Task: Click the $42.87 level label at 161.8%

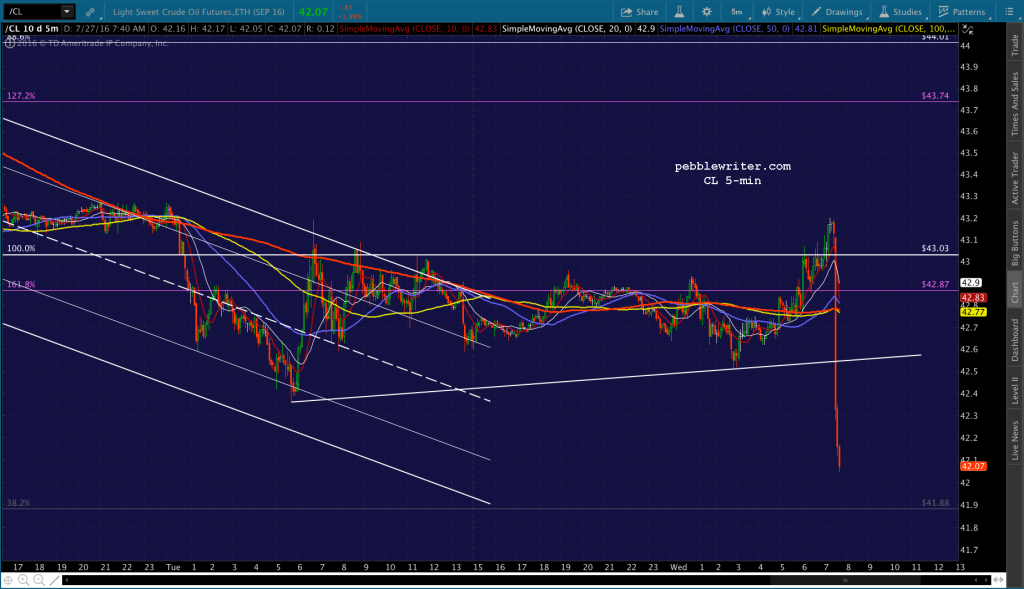Action: click(935, 285)
